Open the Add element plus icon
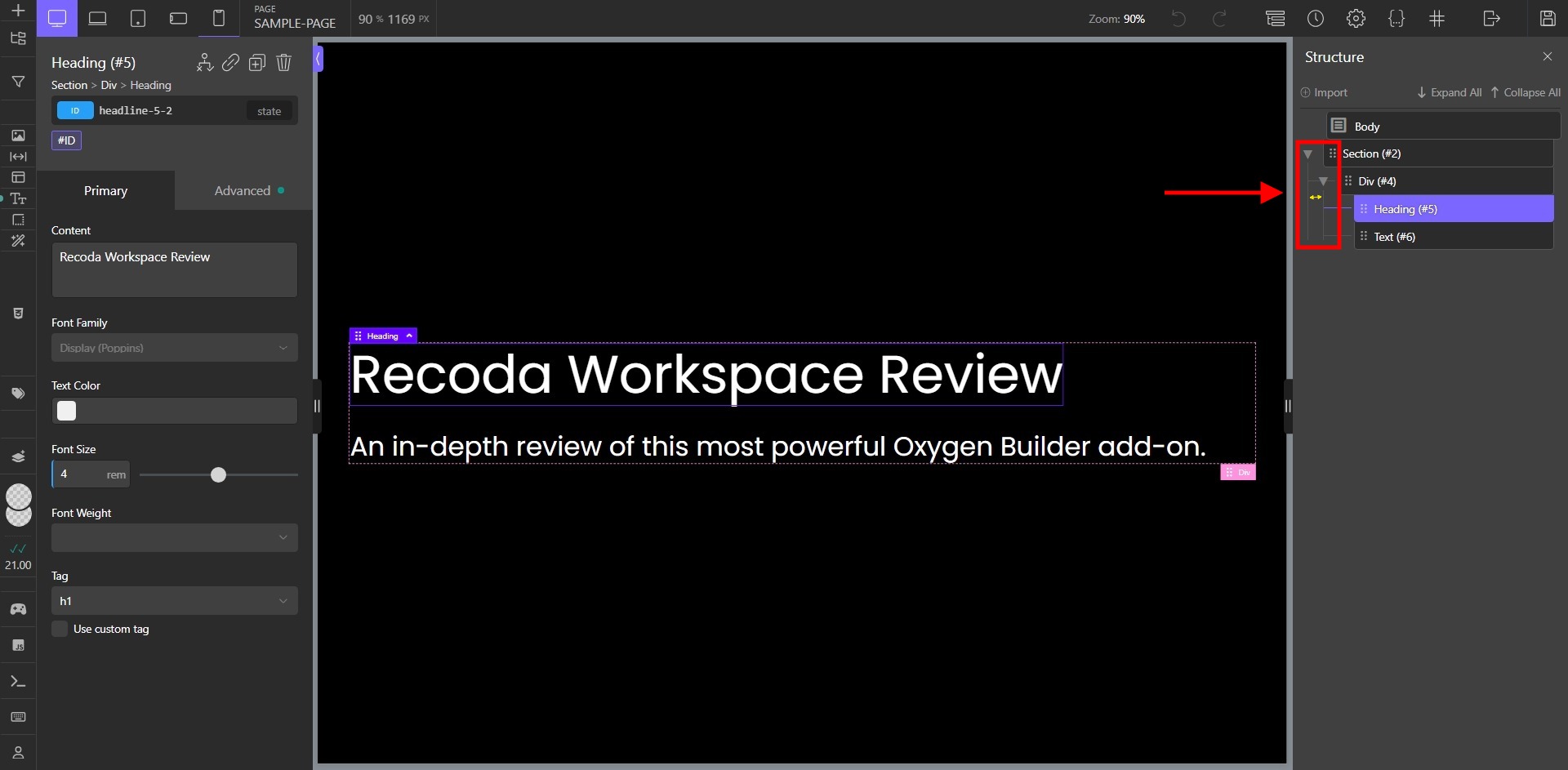This screenshot has width=1568, height=770. point(18,11)
